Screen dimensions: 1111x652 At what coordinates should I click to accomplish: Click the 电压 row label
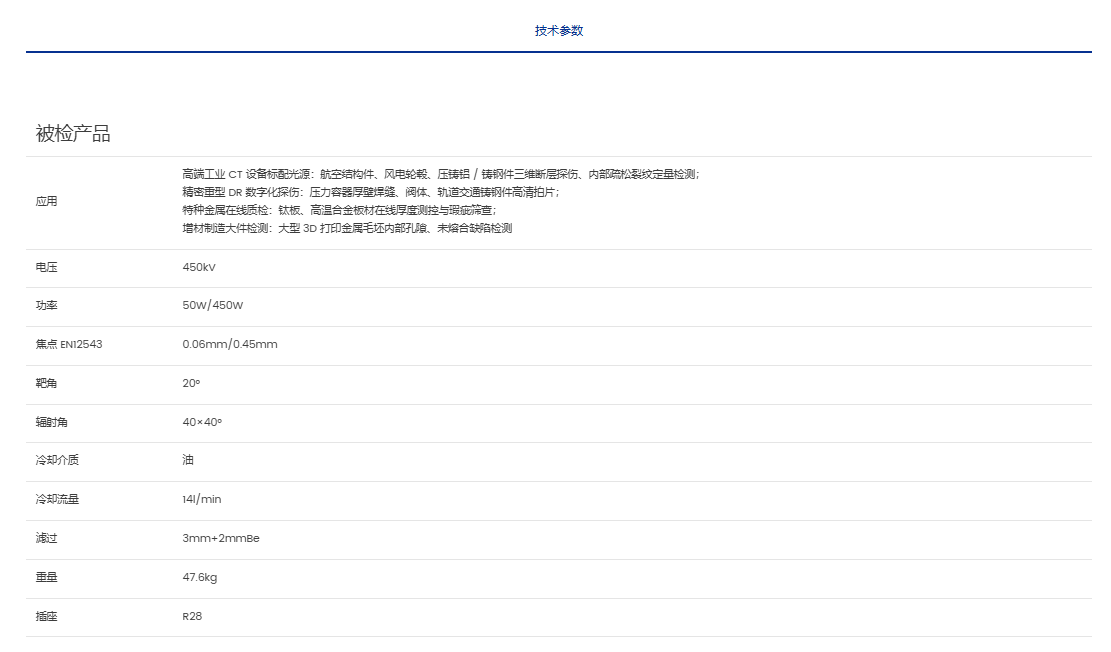click(x=46, y=267)
